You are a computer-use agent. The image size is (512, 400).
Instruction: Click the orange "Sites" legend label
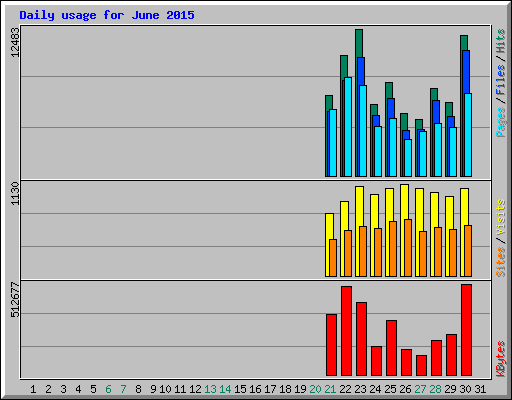click(501, 262)
